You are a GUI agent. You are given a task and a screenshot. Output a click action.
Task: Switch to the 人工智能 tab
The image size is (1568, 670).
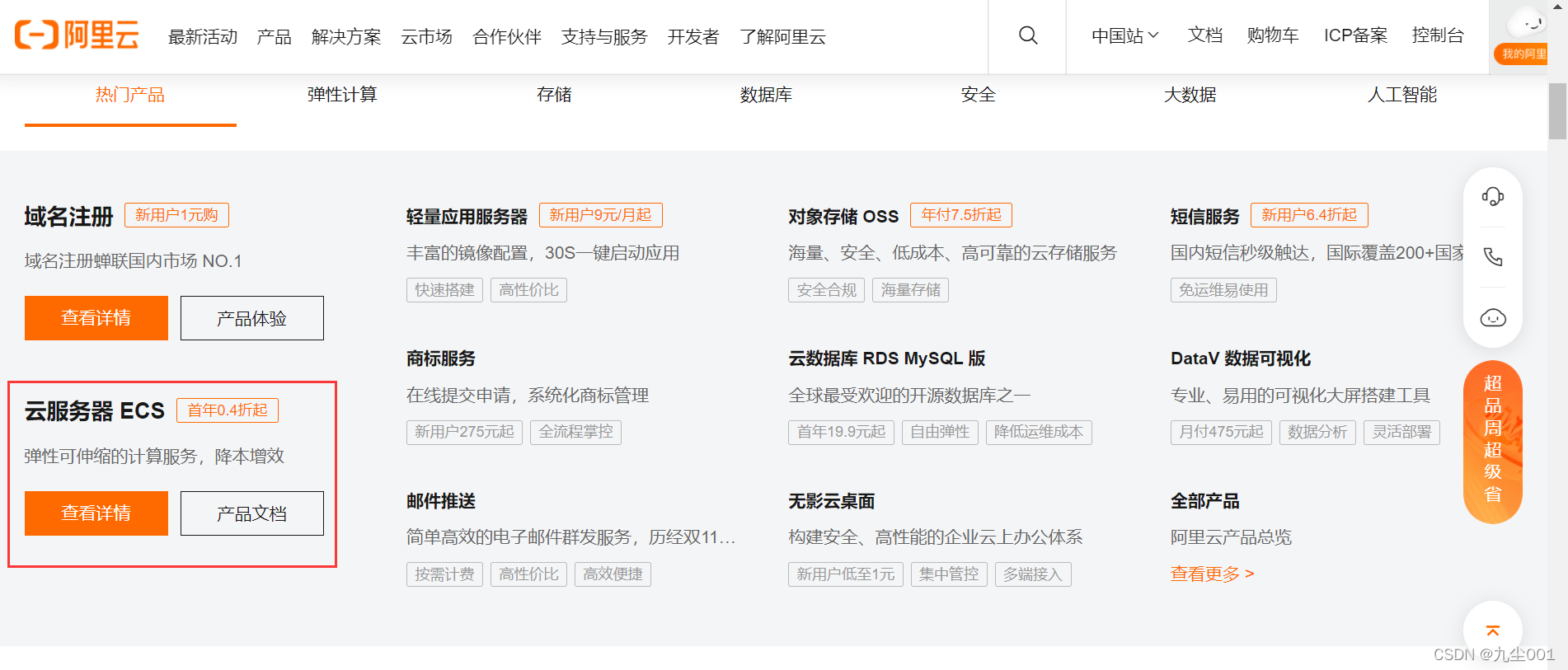pyautogui.click(x=1401, y=95)
